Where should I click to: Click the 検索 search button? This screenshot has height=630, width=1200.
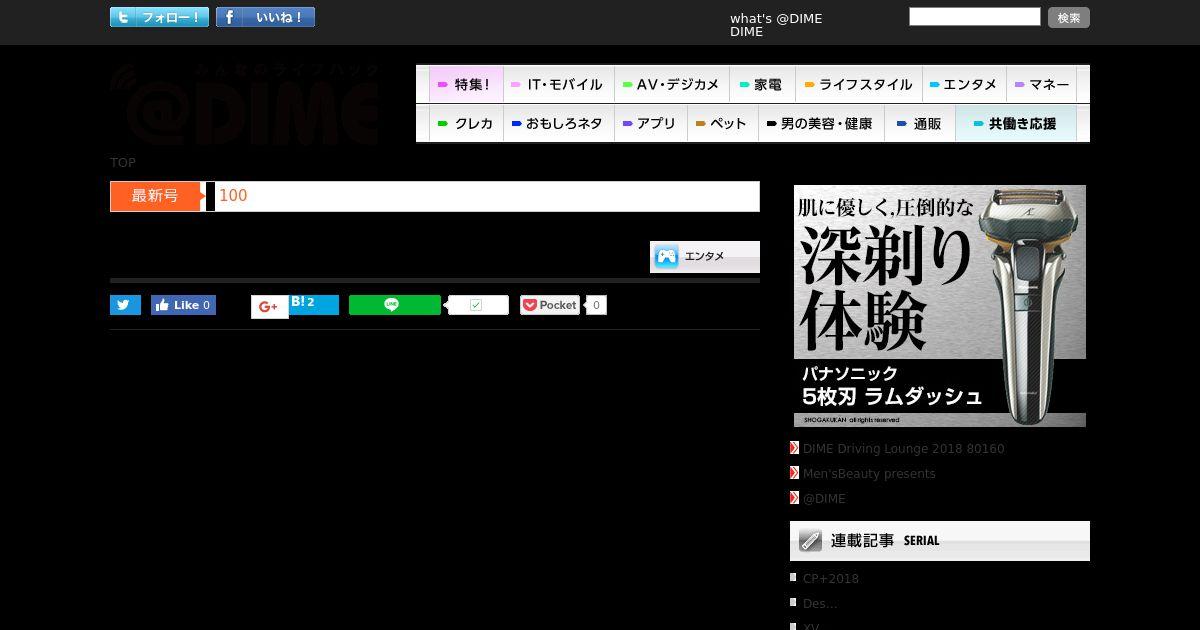point(1069,17)
